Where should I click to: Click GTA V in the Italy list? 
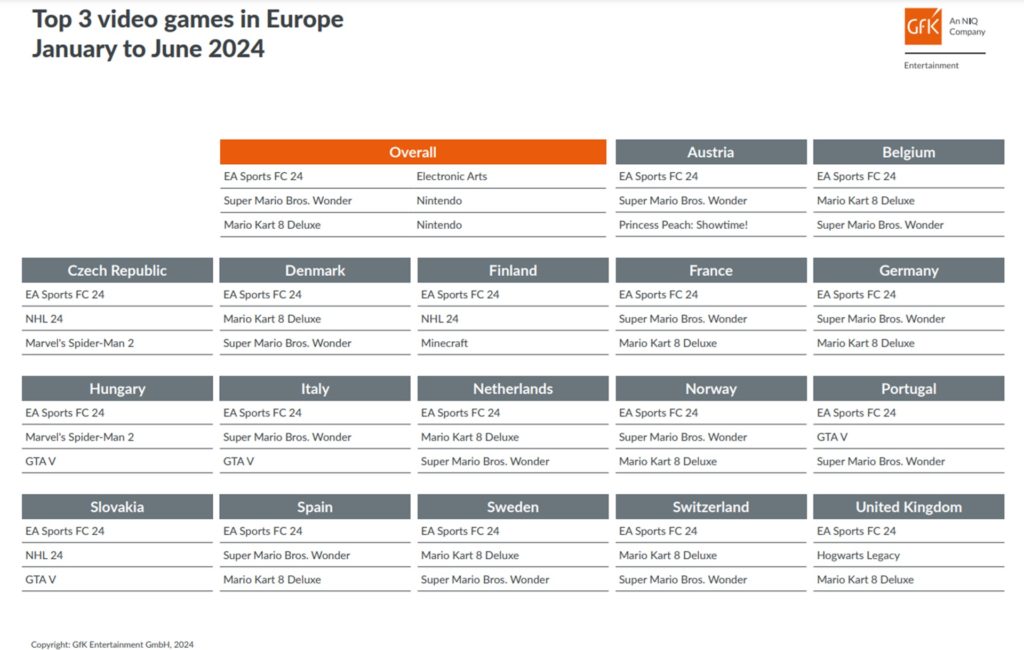coord(238,461)
